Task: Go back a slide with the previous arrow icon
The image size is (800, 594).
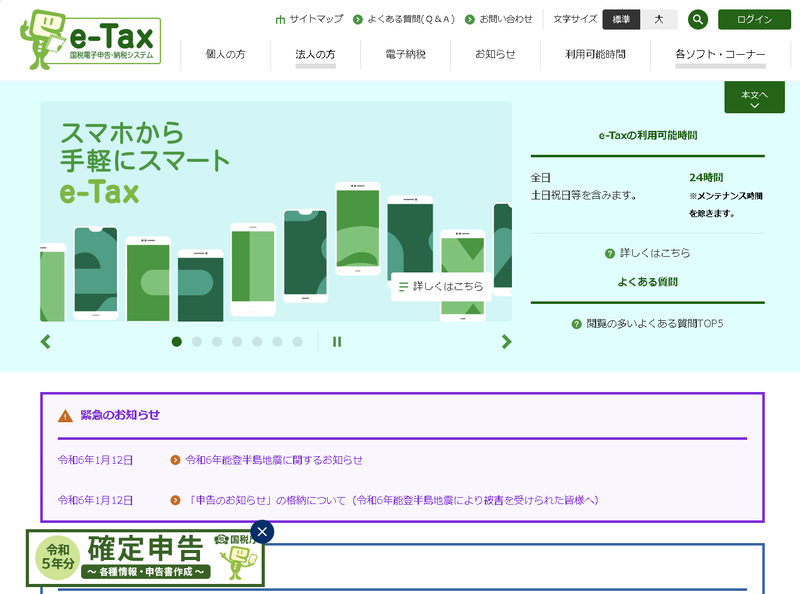Action: (45, 341)
